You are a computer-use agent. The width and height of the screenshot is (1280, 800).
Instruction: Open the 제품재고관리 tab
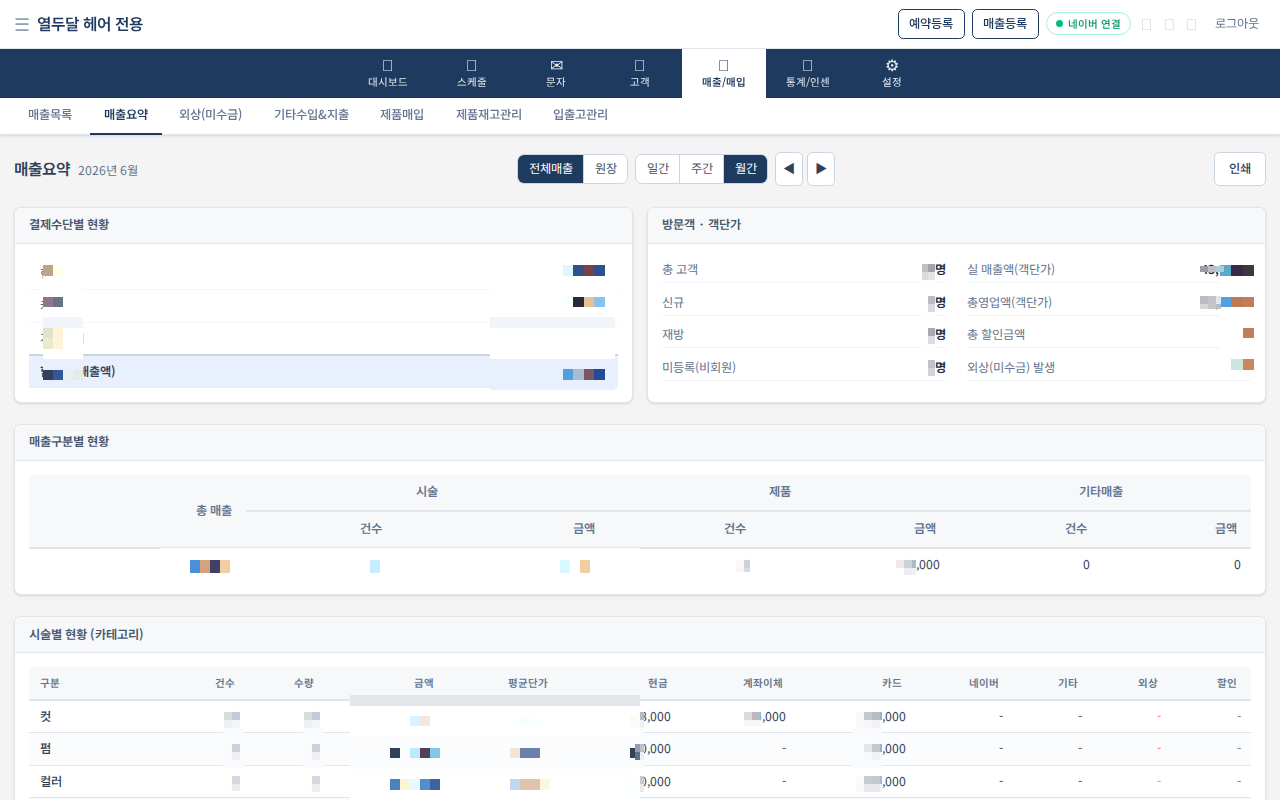pos(489,115)
